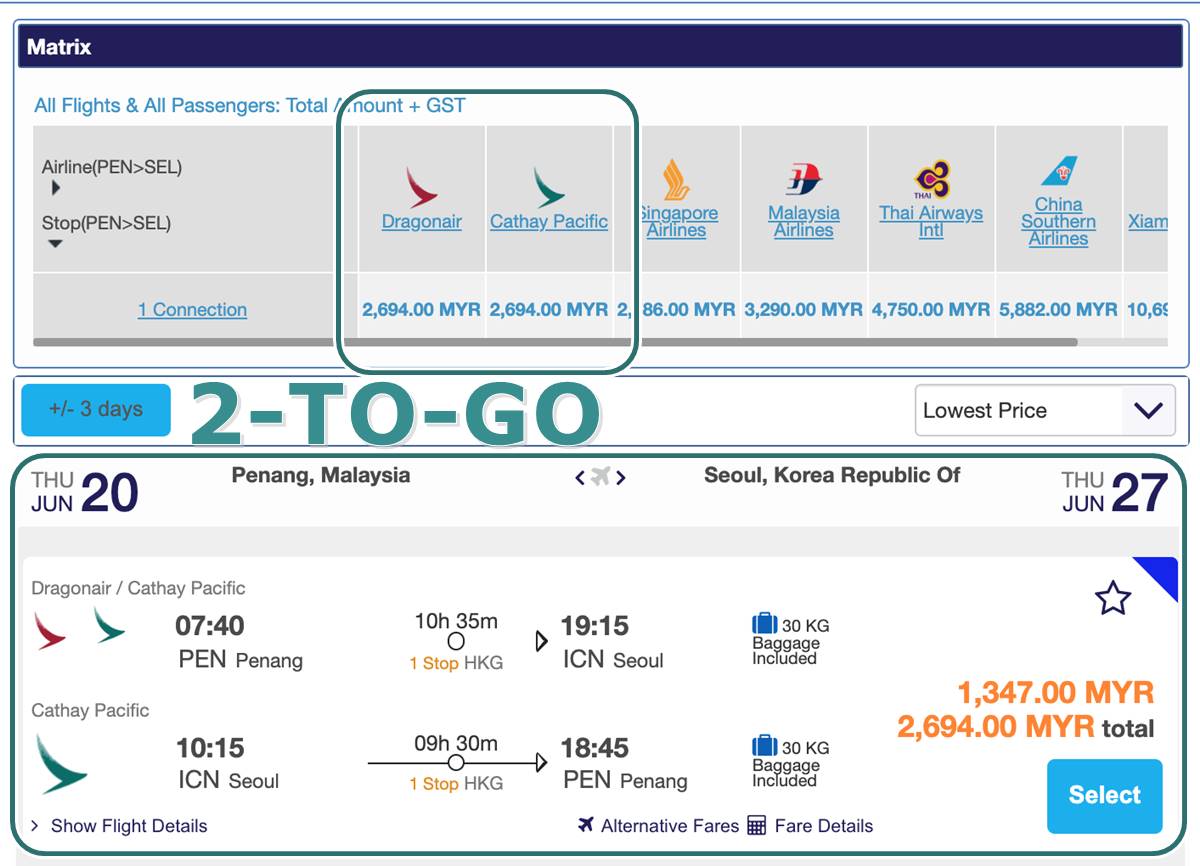Click the 10h 35m duration
The width and height of the screenshot is (1200, 866).
tap(456, 621)
